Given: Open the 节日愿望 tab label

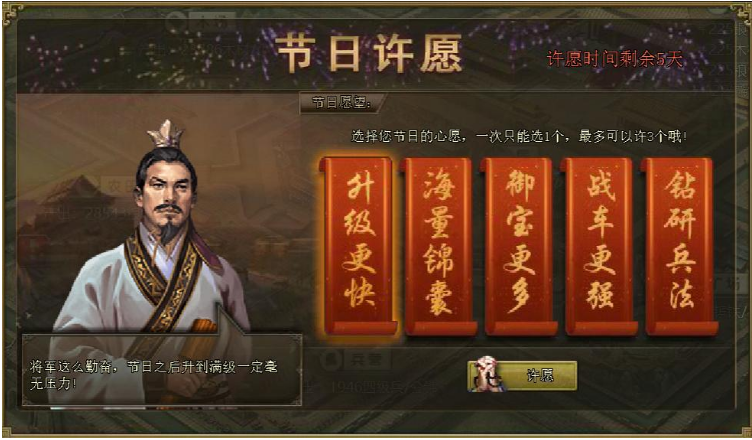Looking at the screenshot, I should coord(342,103).
